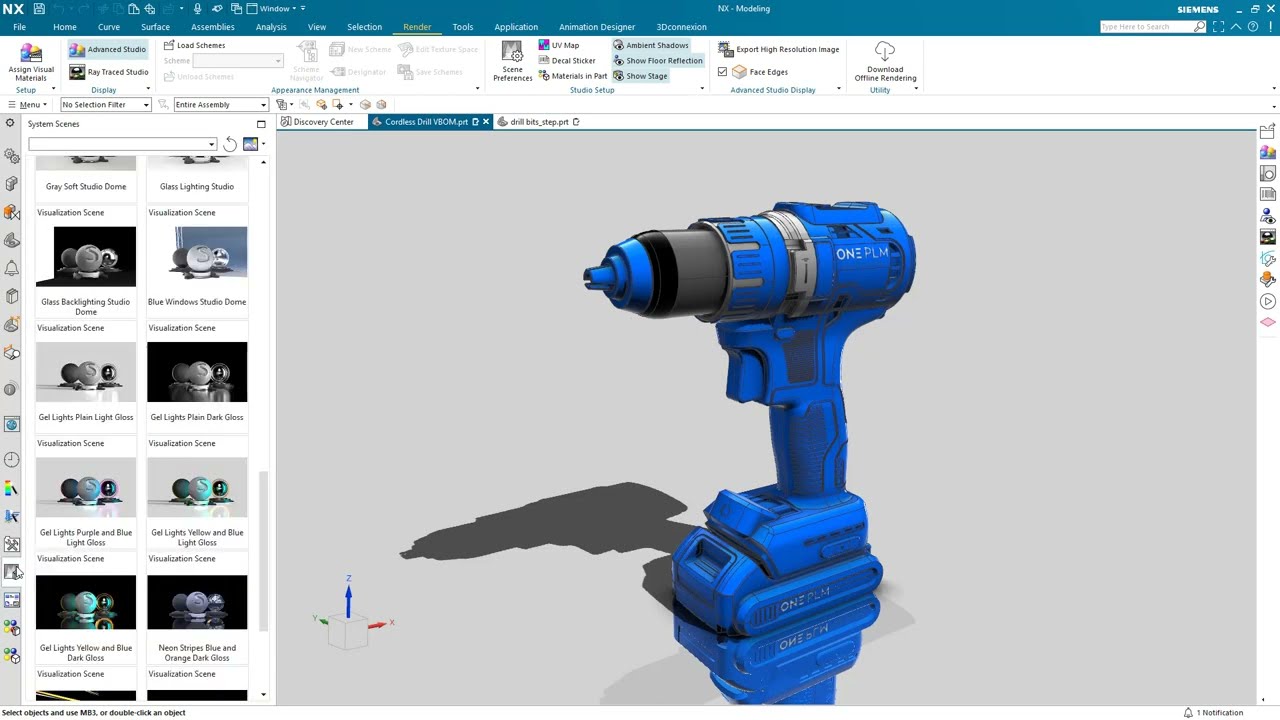The height and width of the screenshot is (720, 1280).
Task: Uncheck the Face Edges checkbox
Action: [x=722, y=72]
